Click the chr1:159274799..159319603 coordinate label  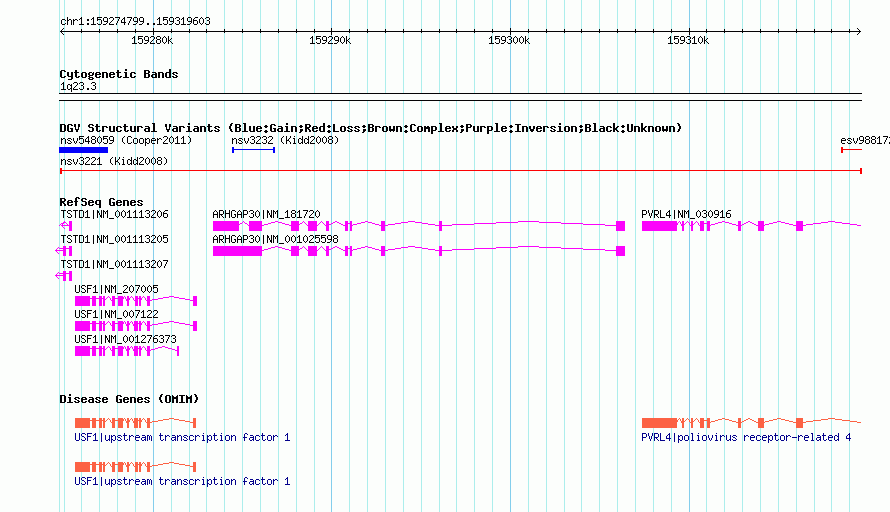pyautogui.click(x=135, y=21)
